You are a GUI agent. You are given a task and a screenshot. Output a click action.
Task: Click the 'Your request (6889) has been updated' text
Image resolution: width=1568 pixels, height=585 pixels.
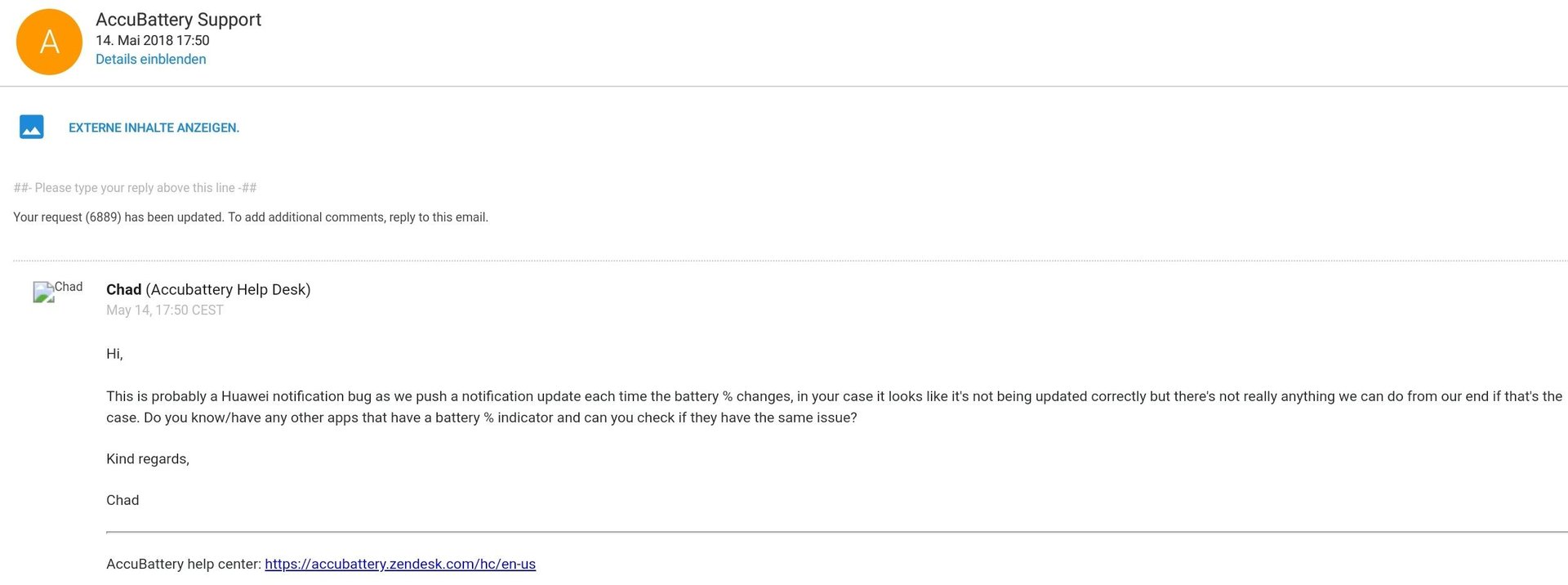[251, 217]
